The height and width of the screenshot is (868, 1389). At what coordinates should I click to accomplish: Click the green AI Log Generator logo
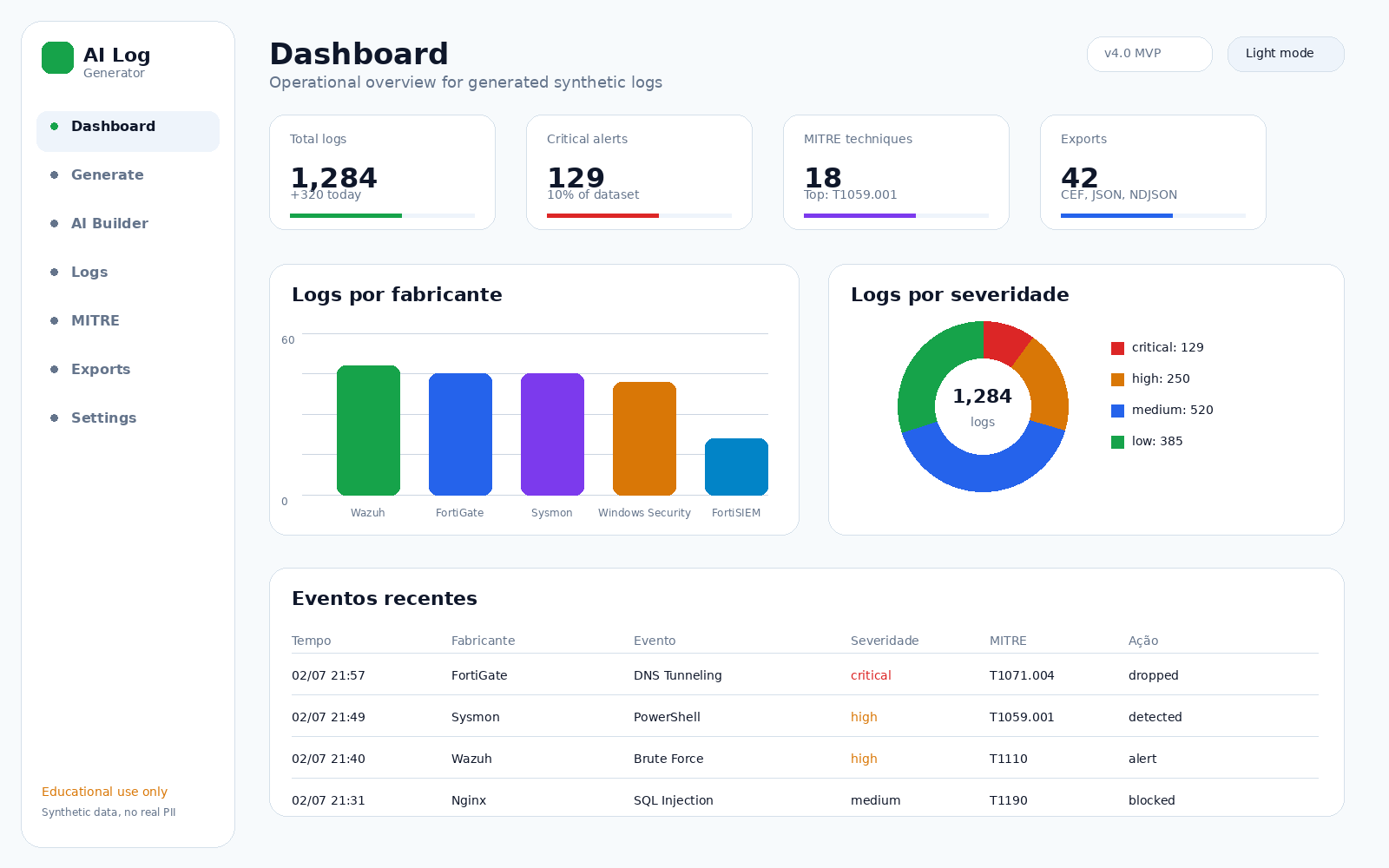[57, 58]
